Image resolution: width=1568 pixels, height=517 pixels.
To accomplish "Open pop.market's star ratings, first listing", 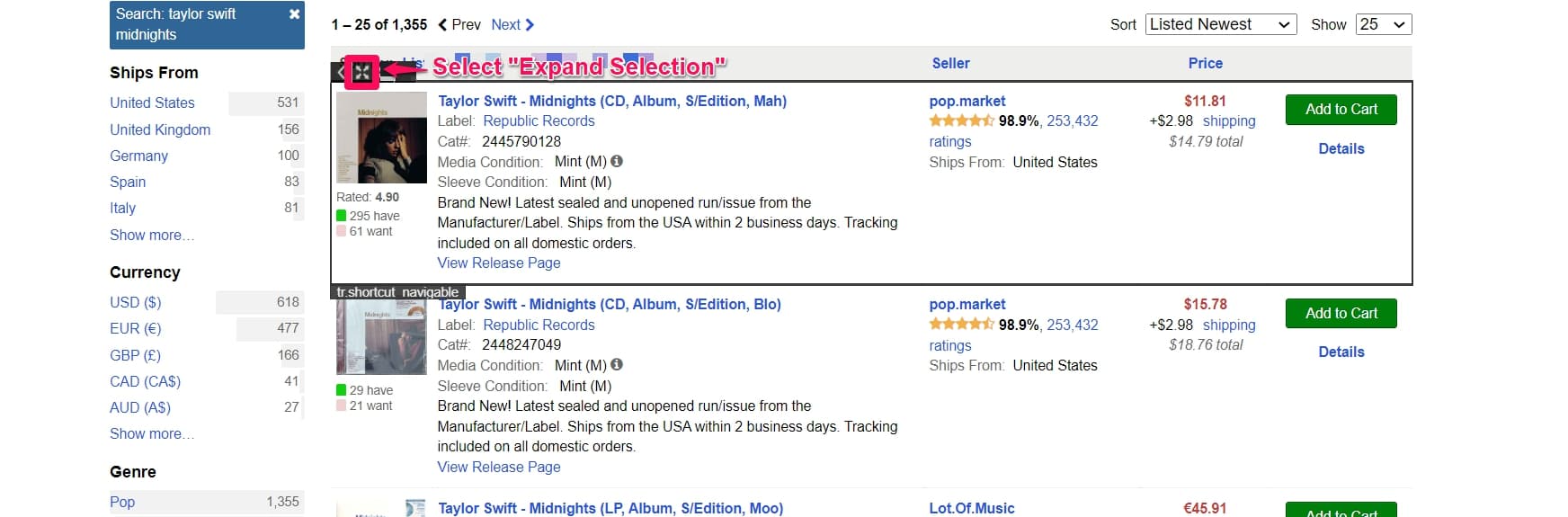I will click(961, 121).
